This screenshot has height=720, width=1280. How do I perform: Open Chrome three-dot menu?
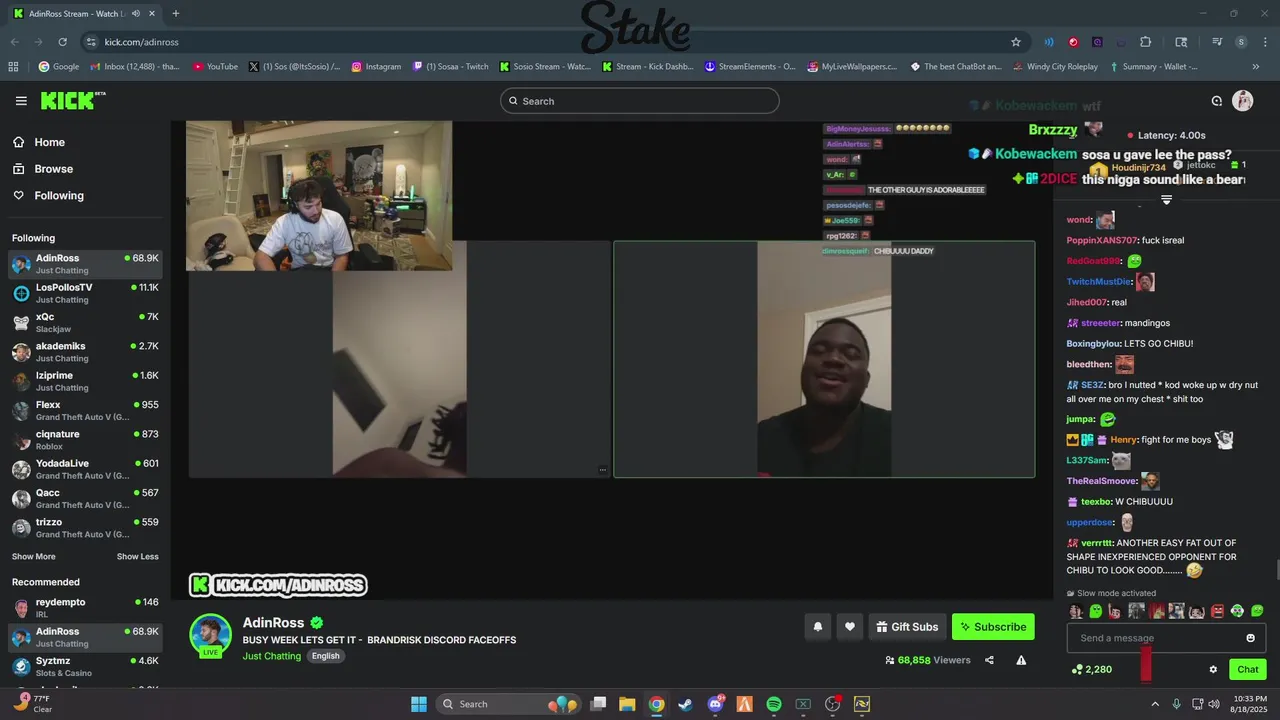click(1265, 42)
